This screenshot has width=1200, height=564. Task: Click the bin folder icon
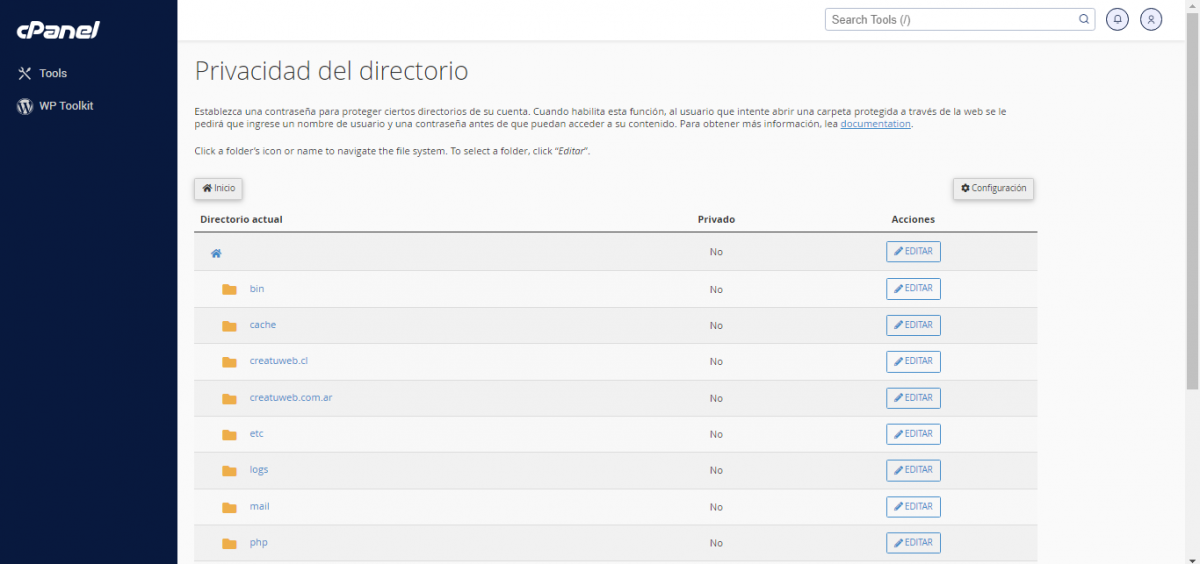(229, 289)
